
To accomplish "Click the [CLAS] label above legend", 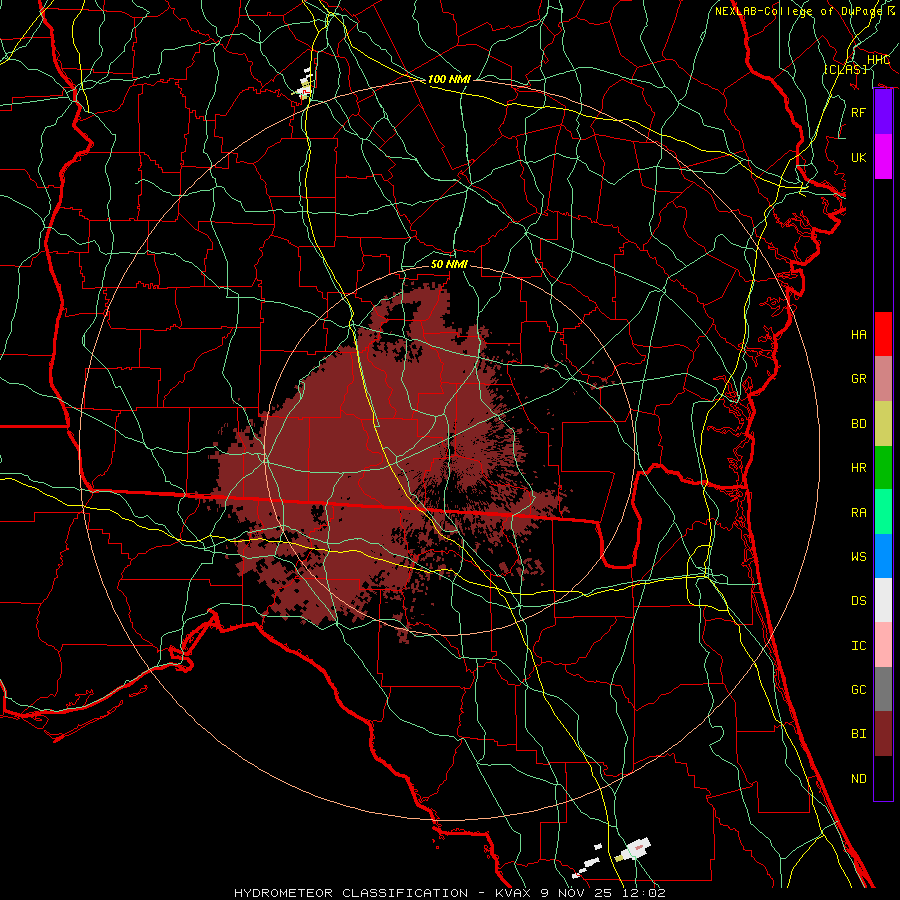I will pos(845,69).
